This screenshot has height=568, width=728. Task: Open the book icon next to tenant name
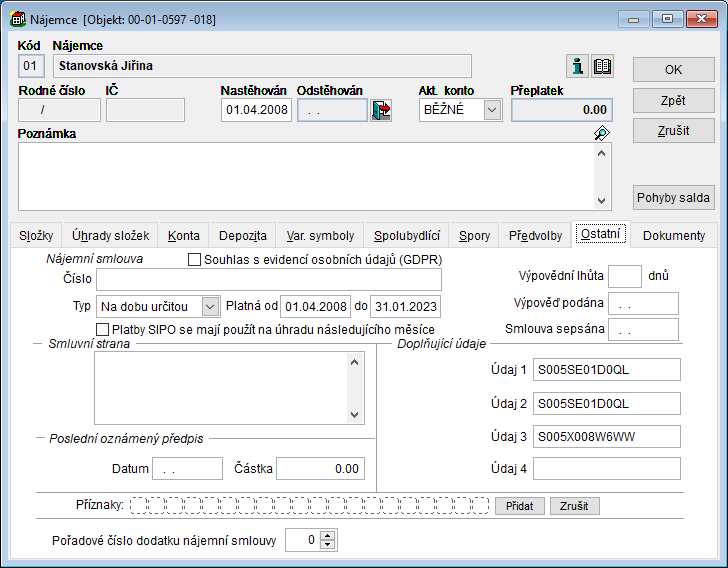pos(602,66)
